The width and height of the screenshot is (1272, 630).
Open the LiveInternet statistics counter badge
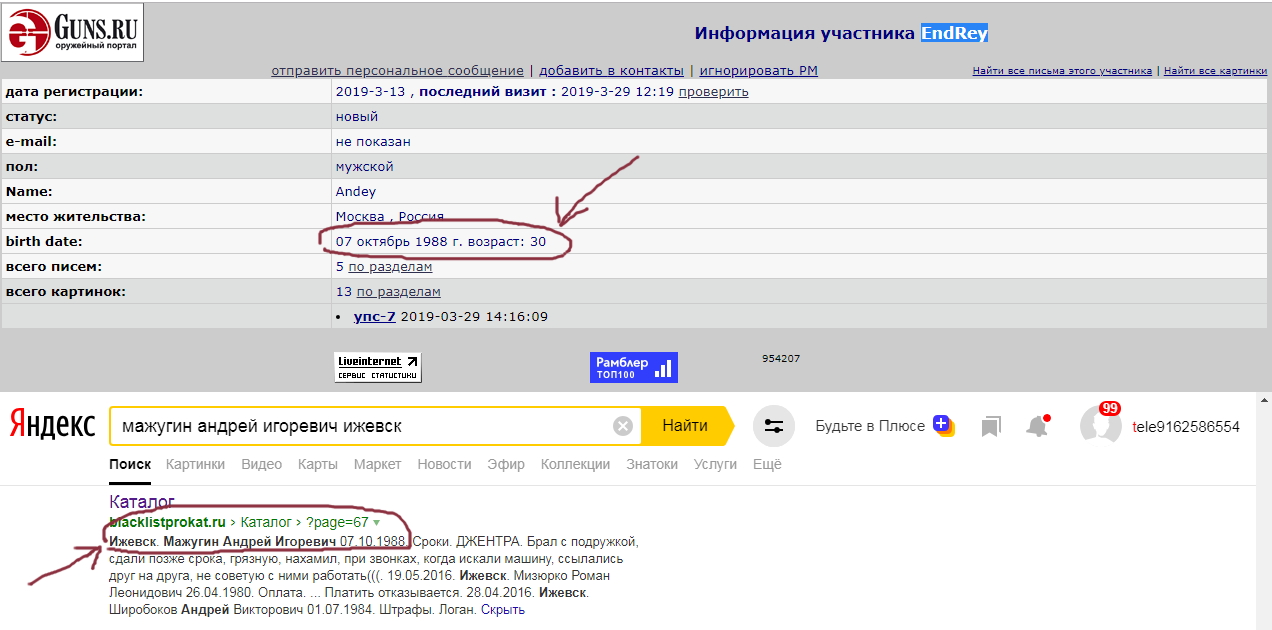[377, 367]
